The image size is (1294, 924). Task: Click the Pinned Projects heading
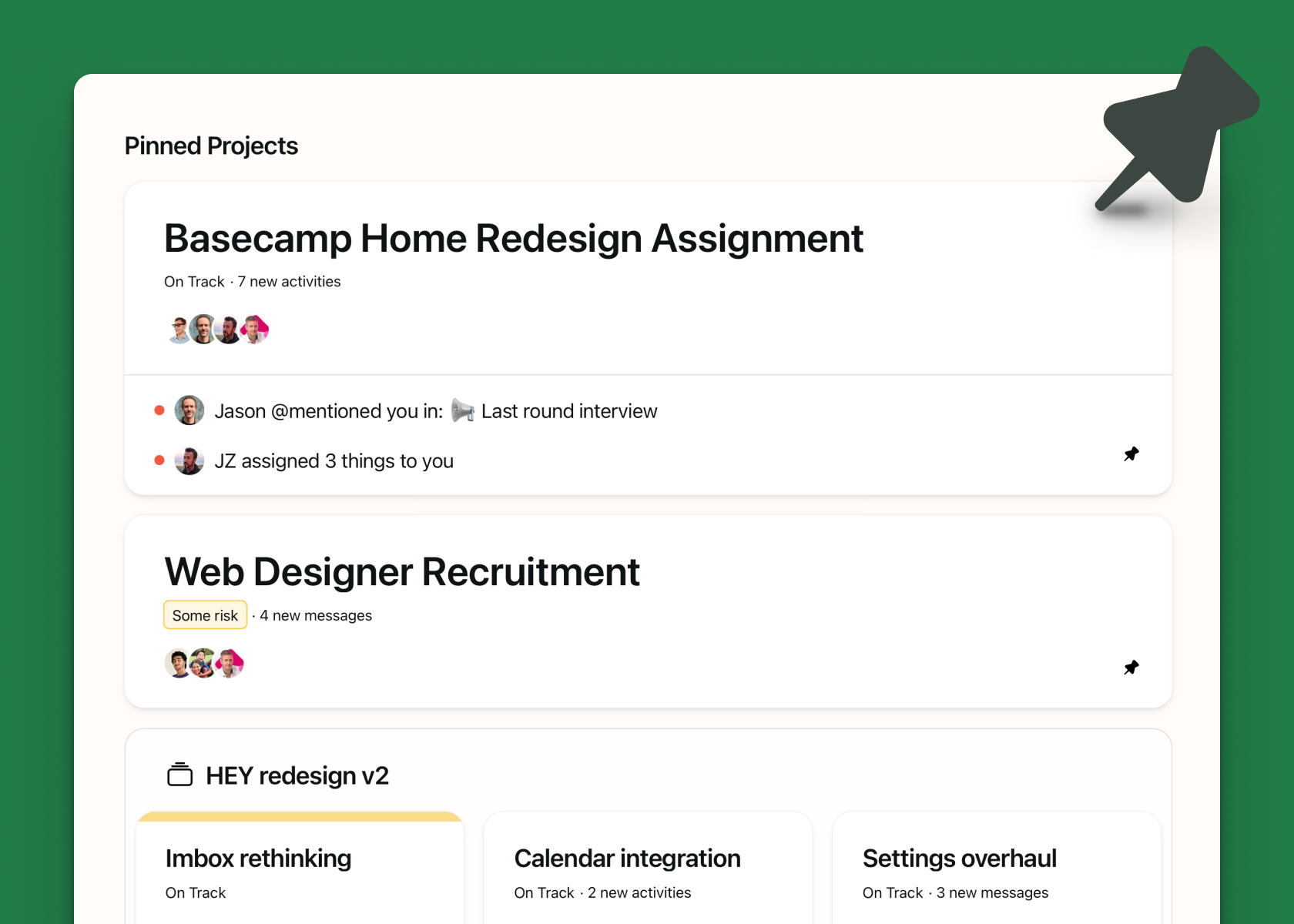pyautogui.click(x=211, y=146)
